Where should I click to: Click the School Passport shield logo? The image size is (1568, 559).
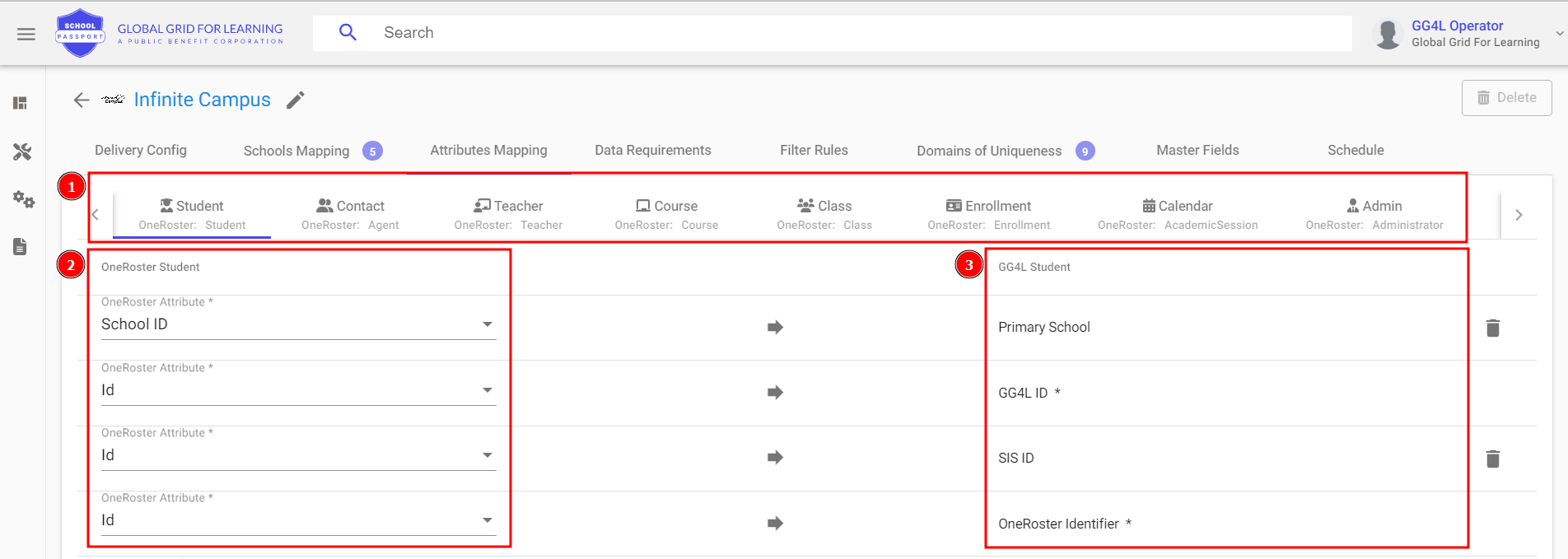pyautogui.click(x=80, y=33)
